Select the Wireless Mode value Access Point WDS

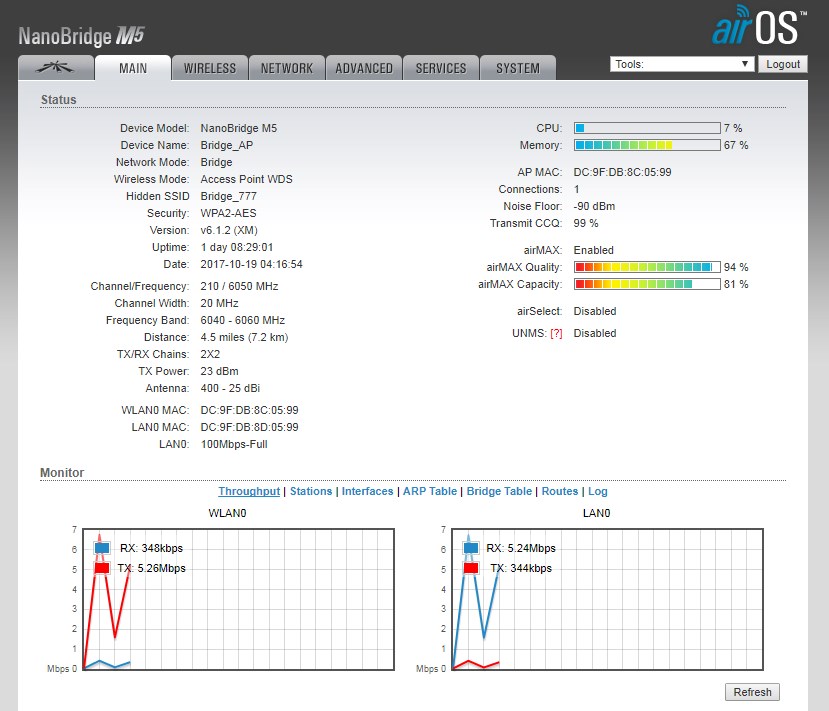tap(246, 179)
